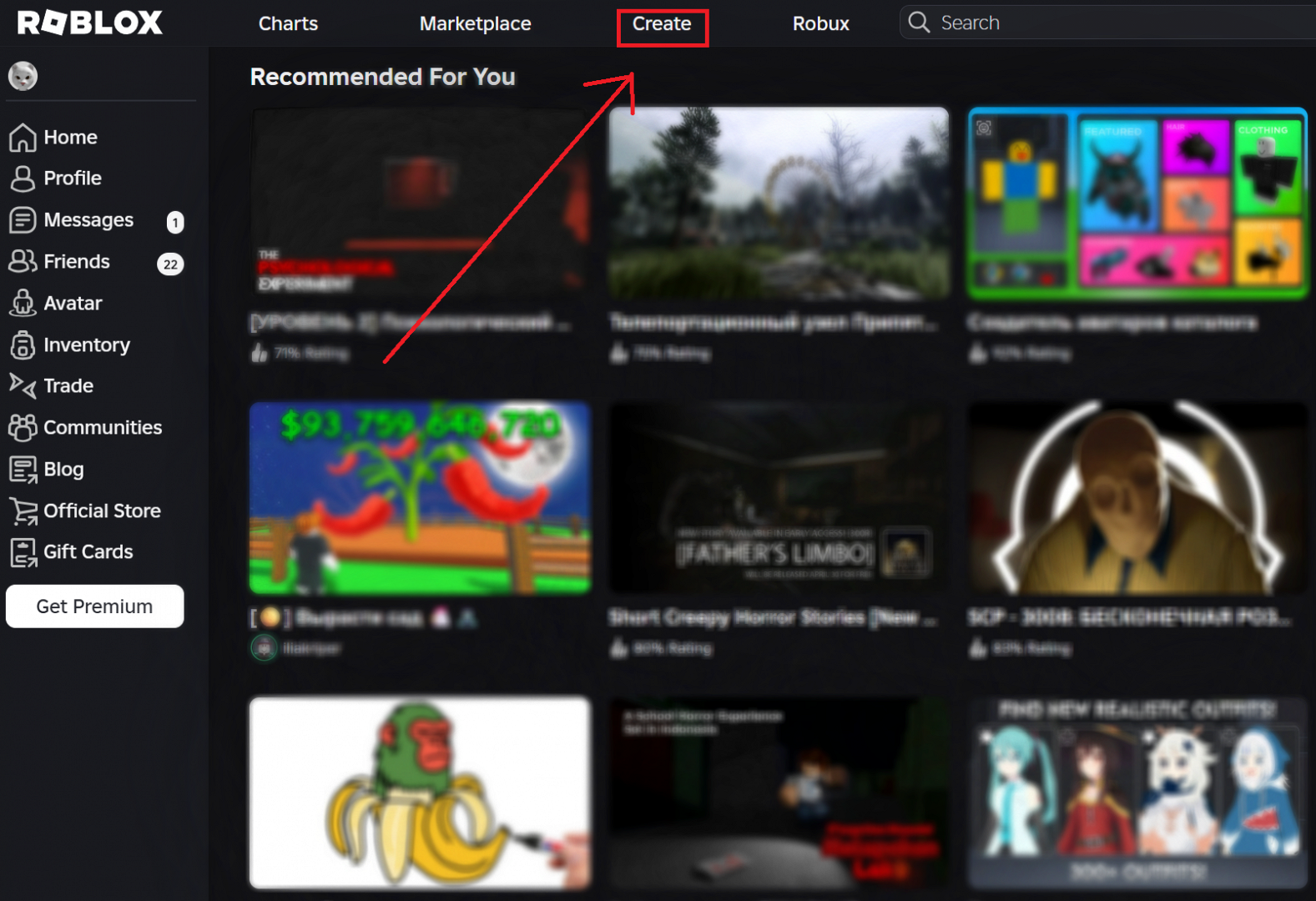Open the Messages badge showing 1
The image size is (1316, 901).
pyautogui.click(x=174, y=222)
